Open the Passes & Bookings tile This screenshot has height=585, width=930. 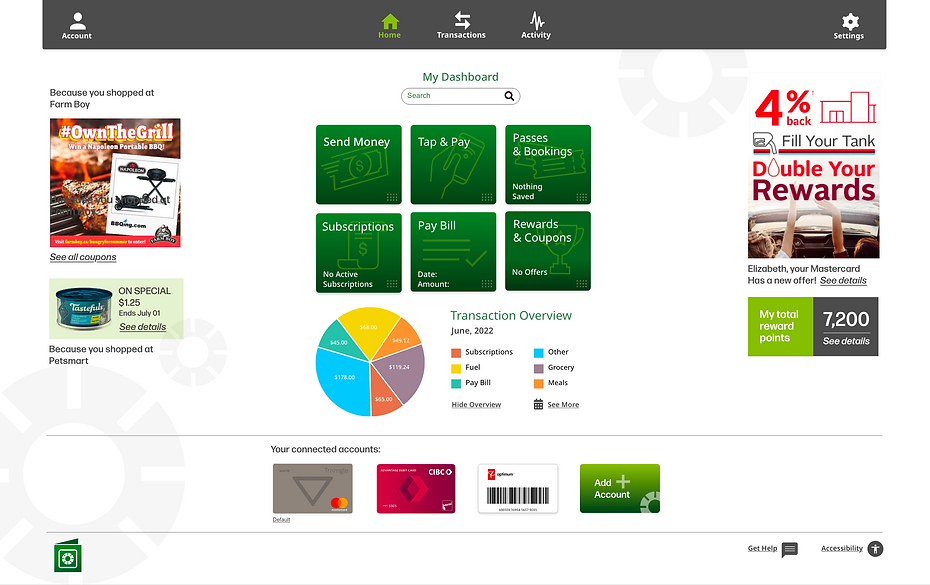548,164
